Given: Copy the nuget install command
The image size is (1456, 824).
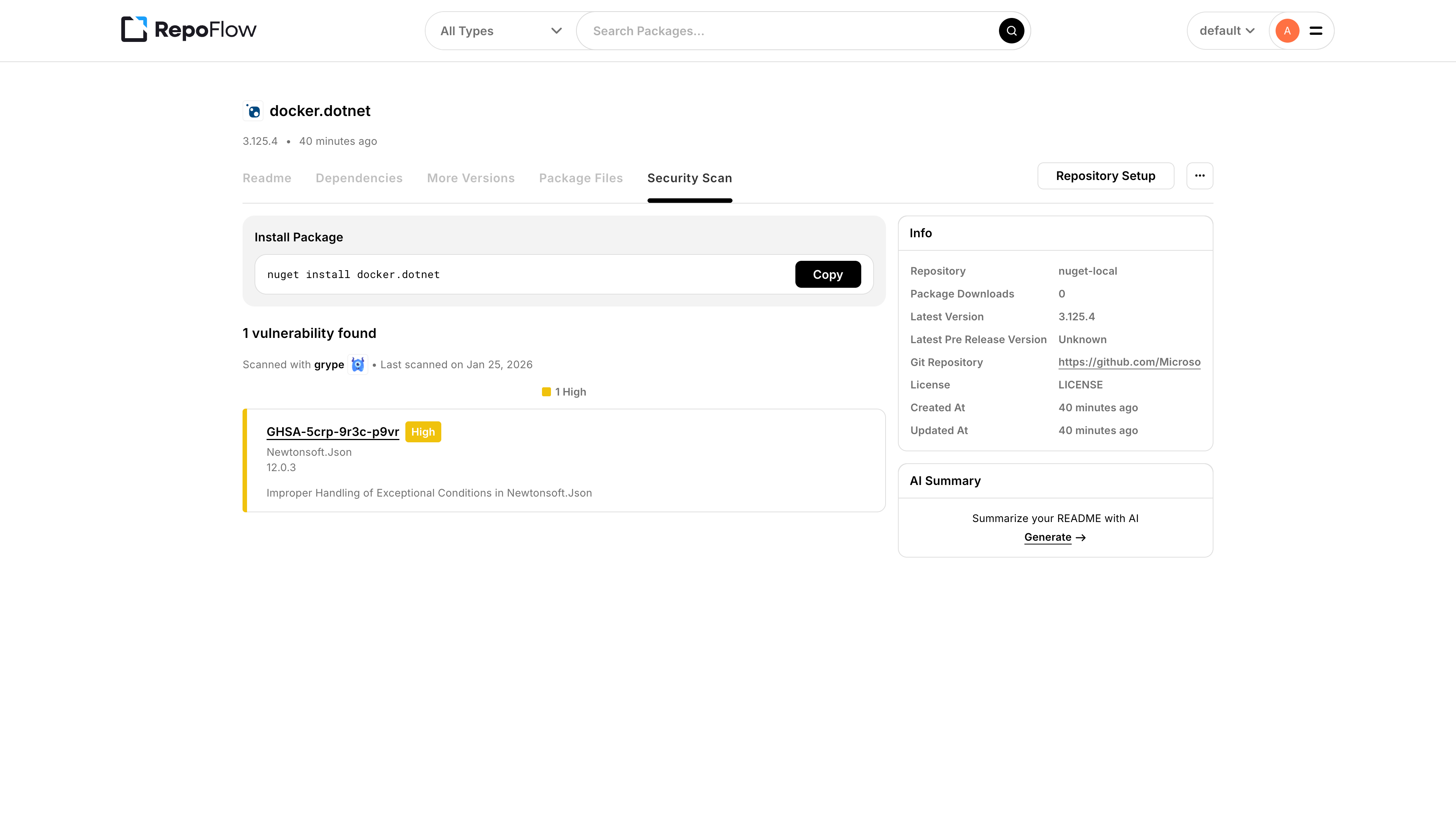Looking at the screenshot, I should 827,274.
